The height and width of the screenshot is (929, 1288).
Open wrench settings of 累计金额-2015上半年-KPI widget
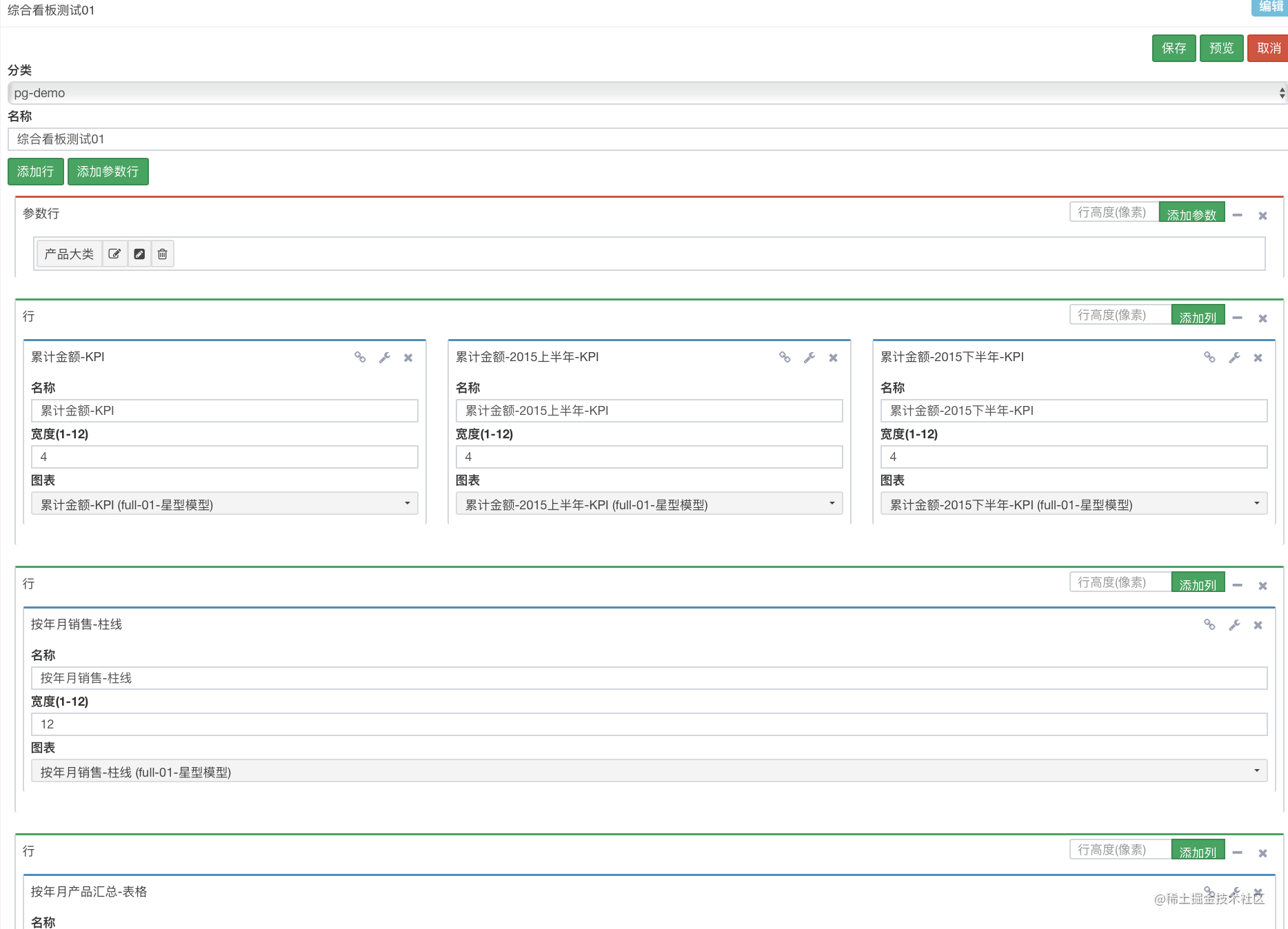pyautogui.click(x=809, y=358)
